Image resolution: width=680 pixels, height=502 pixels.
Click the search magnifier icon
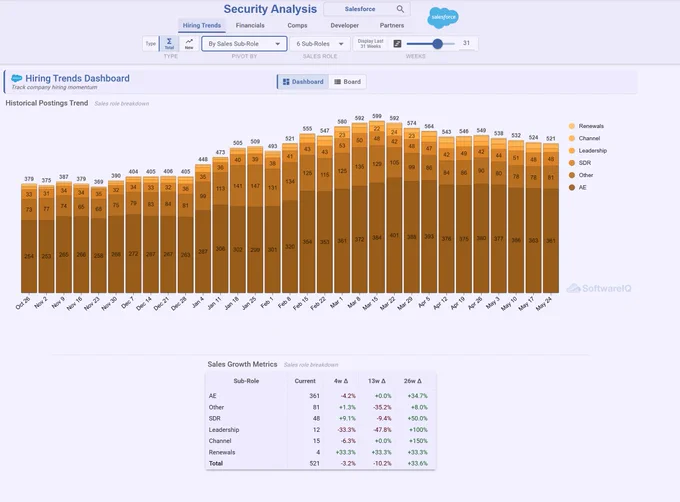pos(400,9)
